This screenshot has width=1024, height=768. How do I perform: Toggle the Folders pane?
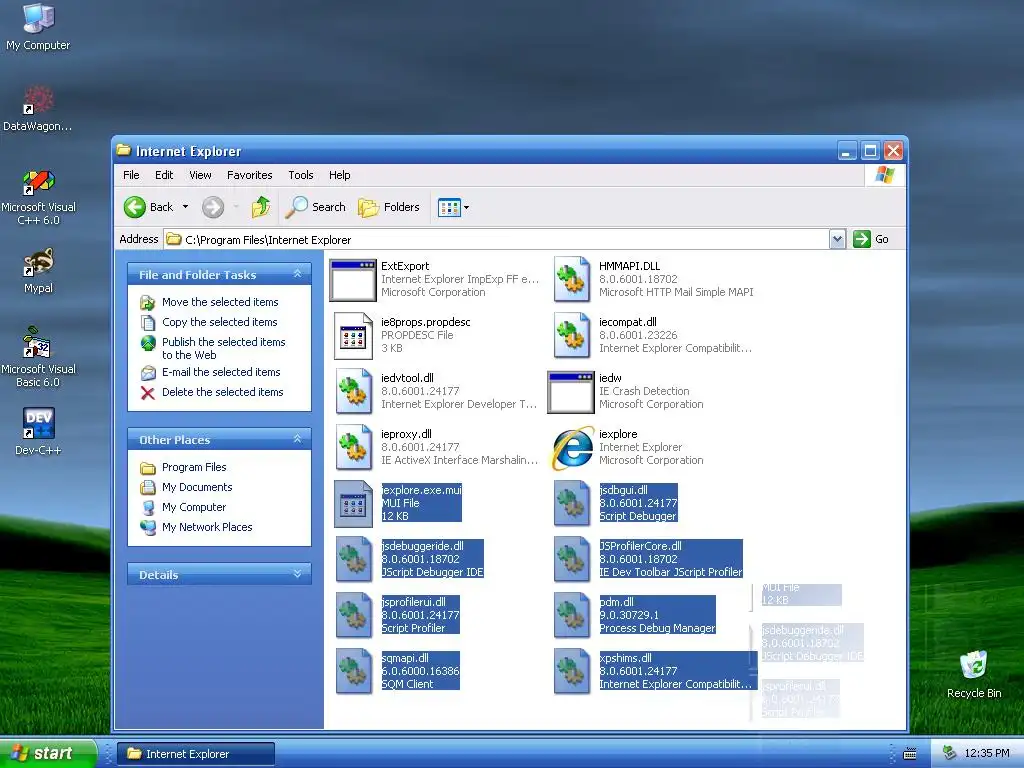389,207
